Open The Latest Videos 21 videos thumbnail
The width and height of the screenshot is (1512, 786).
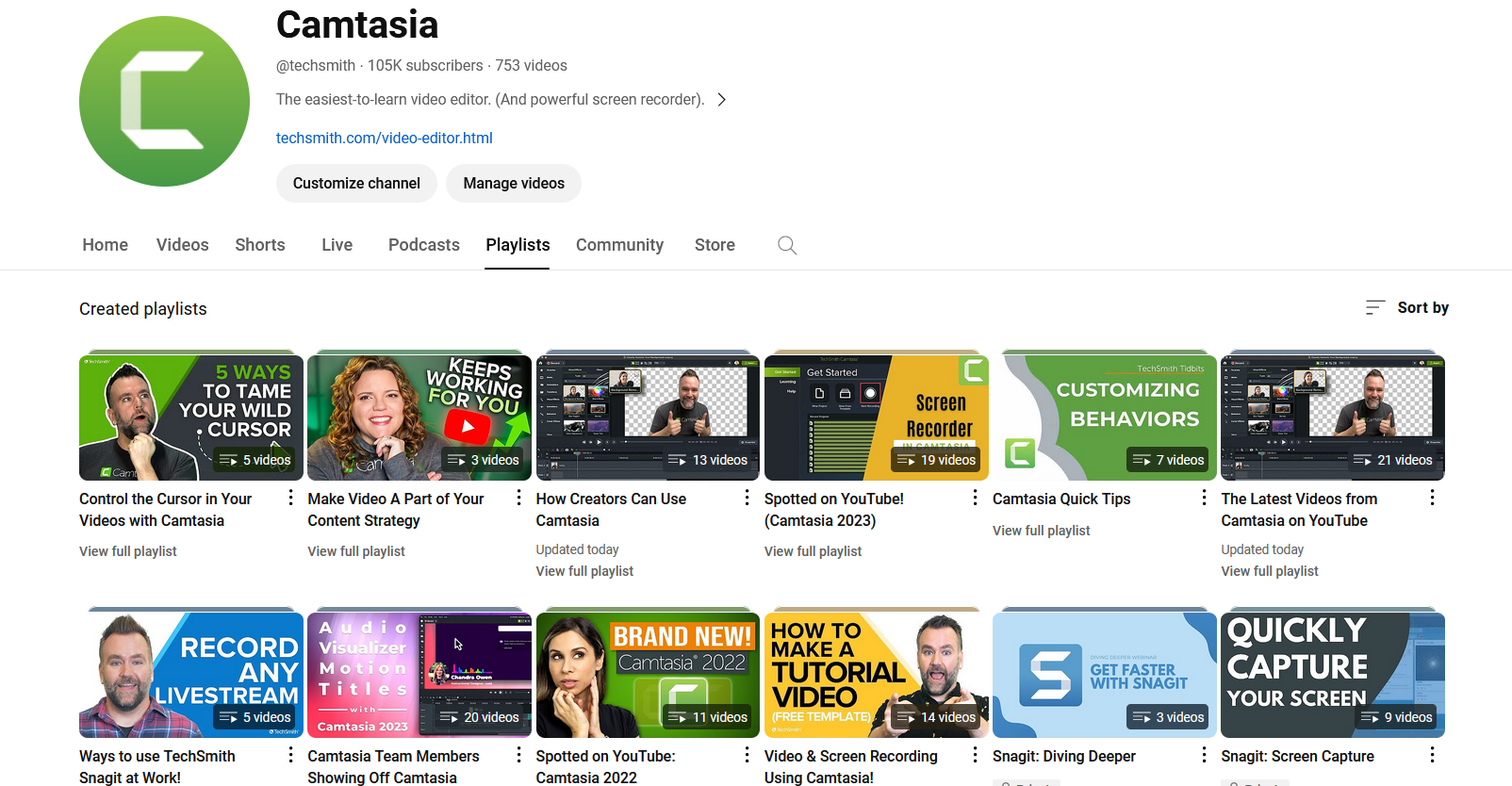point(1333,418)
